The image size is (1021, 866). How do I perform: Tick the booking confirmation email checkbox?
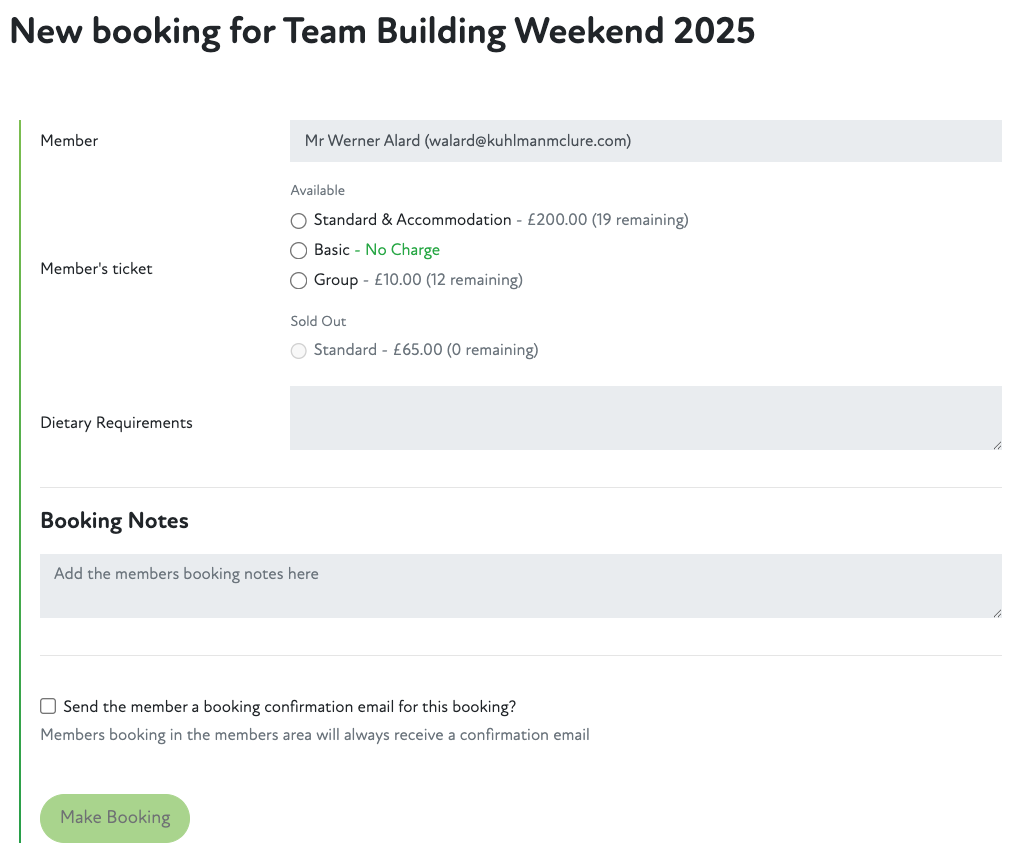48,707
